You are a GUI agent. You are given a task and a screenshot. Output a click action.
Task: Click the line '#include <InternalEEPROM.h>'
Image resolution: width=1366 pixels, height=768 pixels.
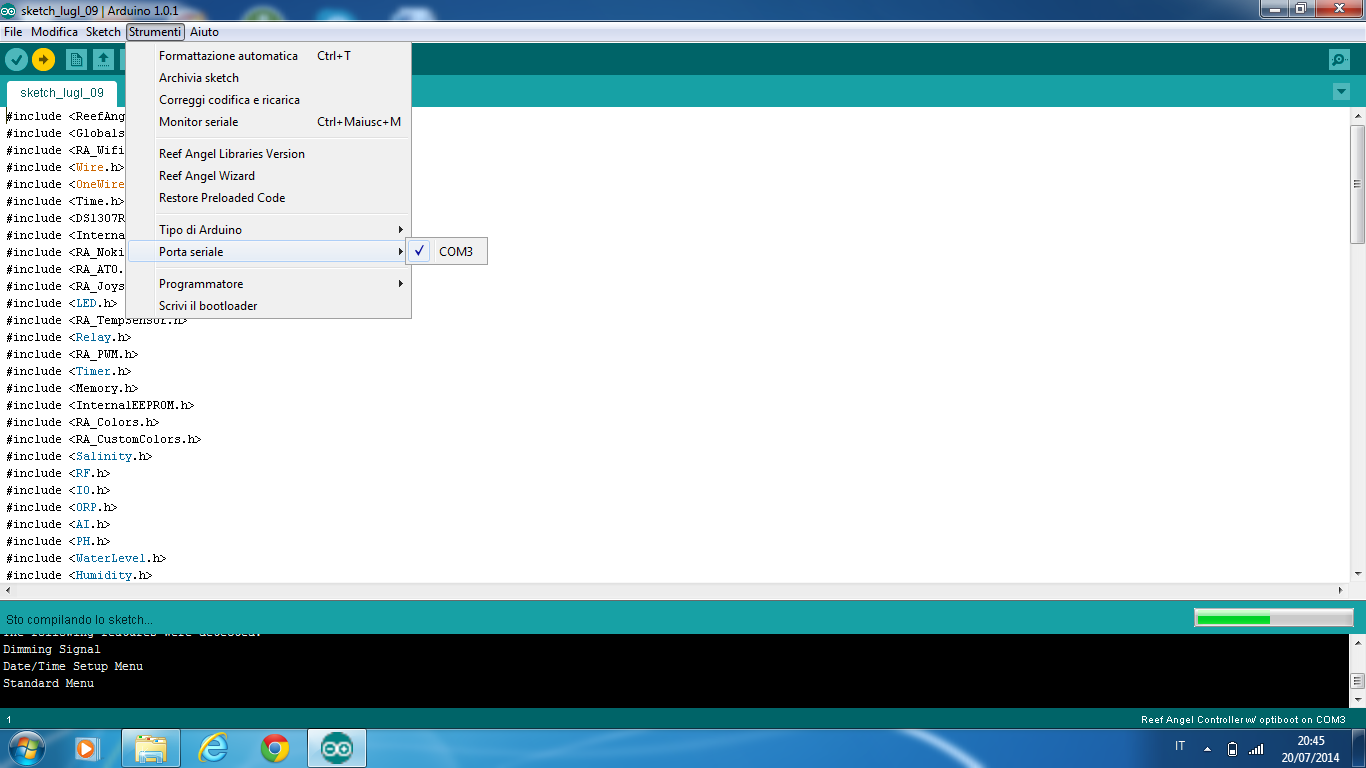click(x=100, y=405)
